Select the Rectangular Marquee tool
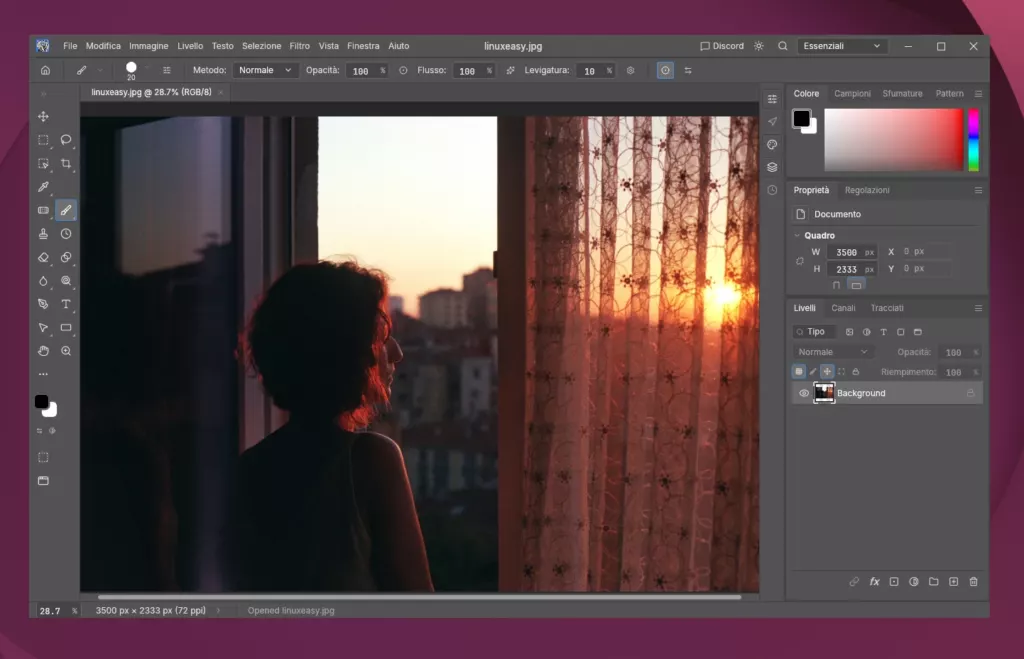This screenshot has height=659, width=1024. (x=43, y=140)
